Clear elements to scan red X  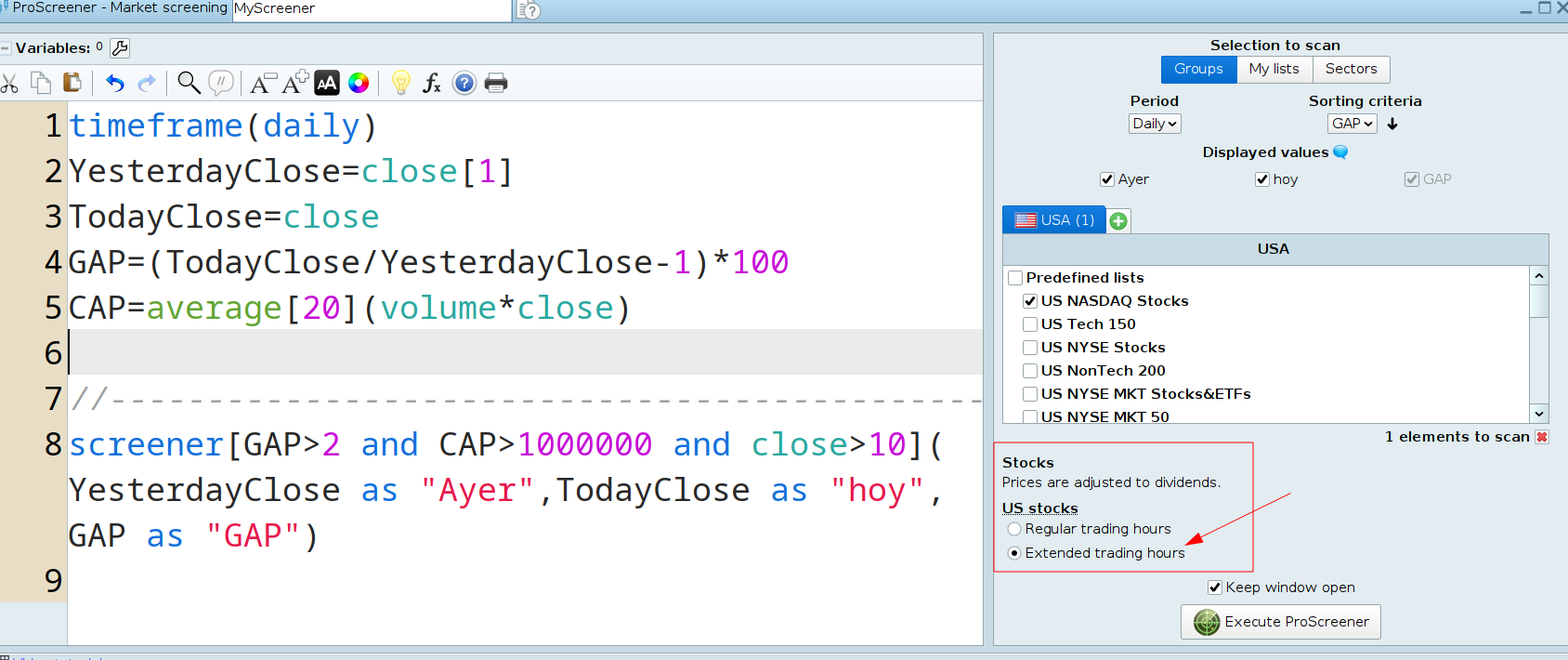point(1542,437)
